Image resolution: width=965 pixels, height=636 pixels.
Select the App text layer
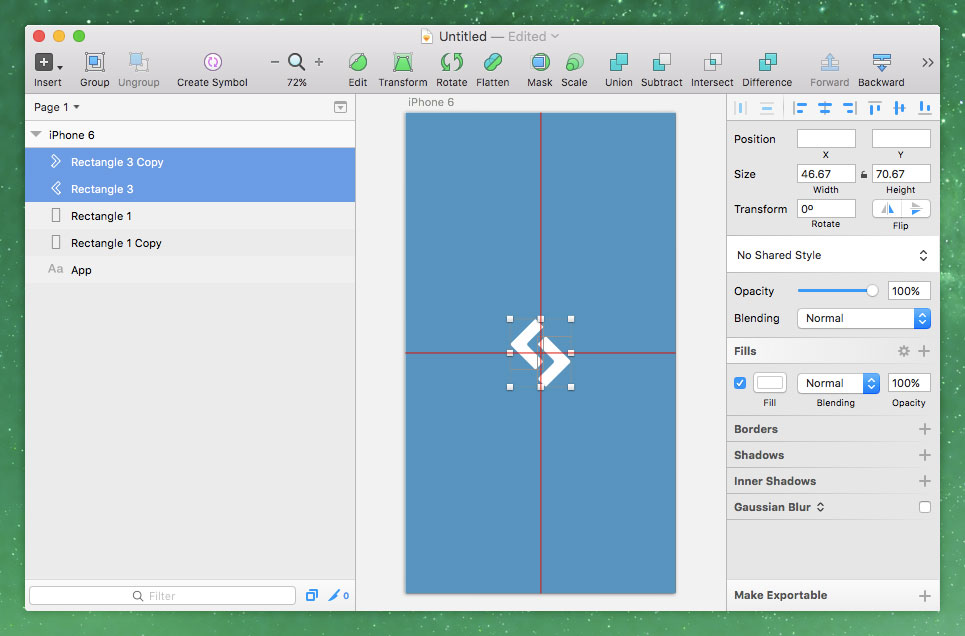tap(190, 270)
